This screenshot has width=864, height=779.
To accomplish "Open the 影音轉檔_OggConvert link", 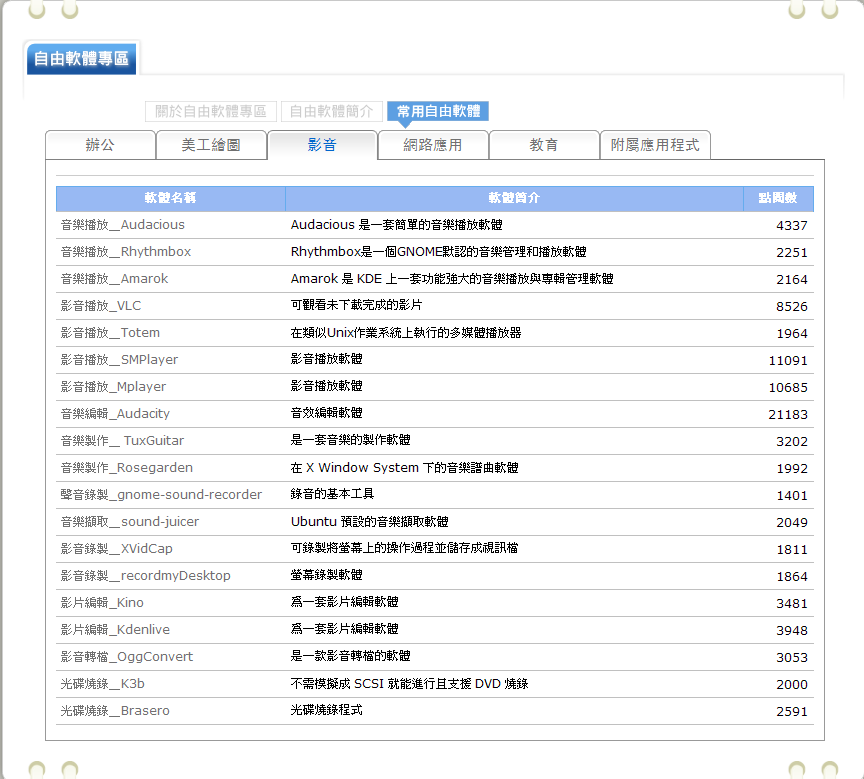I will click(127, 657).
